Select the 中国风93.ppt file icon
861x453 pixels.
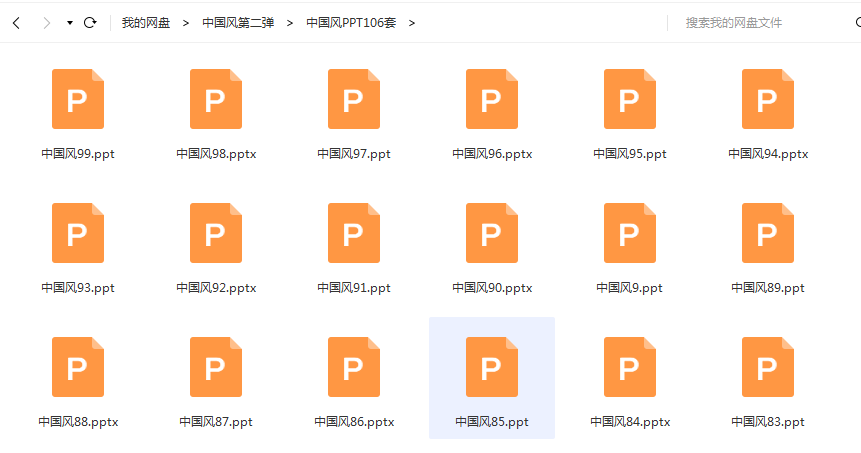point(78,233)
